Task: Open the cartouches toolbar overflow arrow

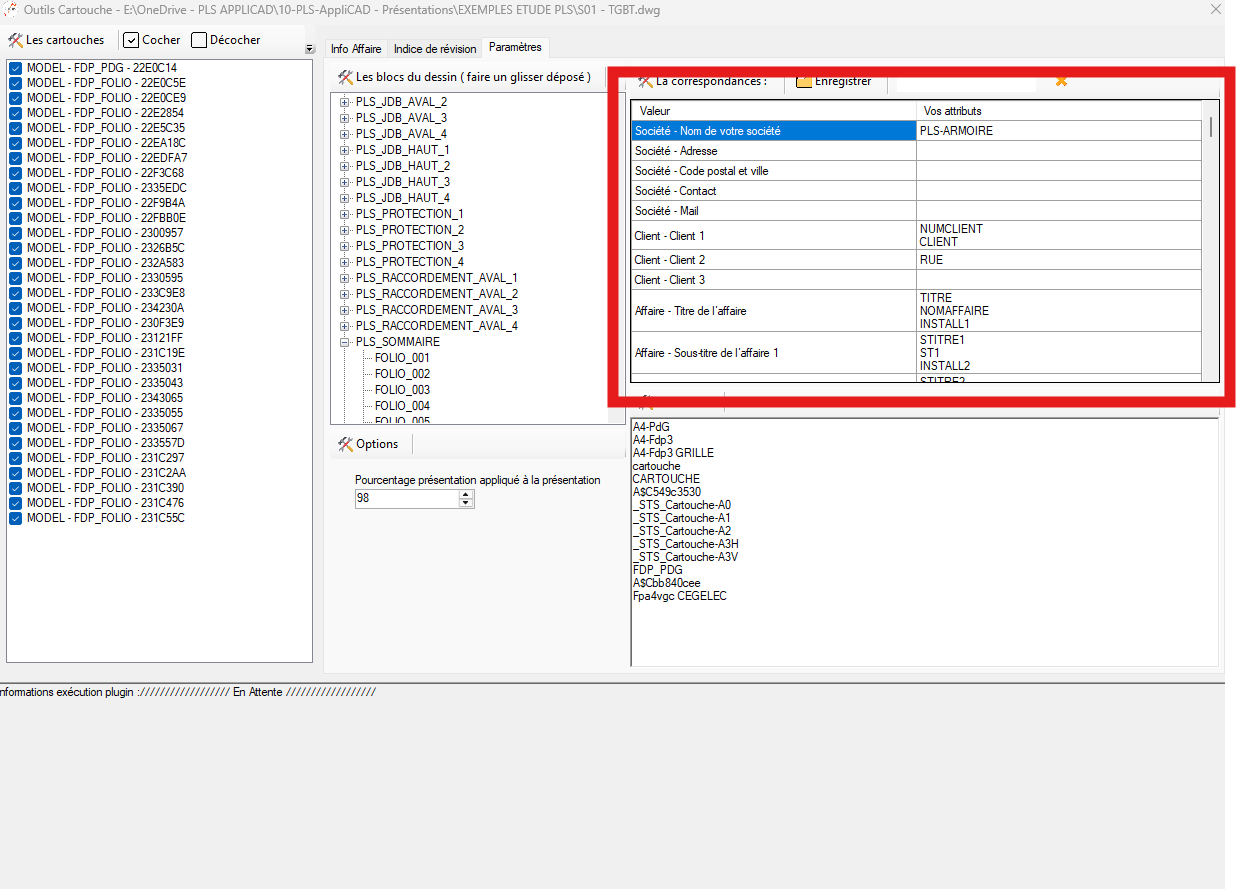Action: 309,49
